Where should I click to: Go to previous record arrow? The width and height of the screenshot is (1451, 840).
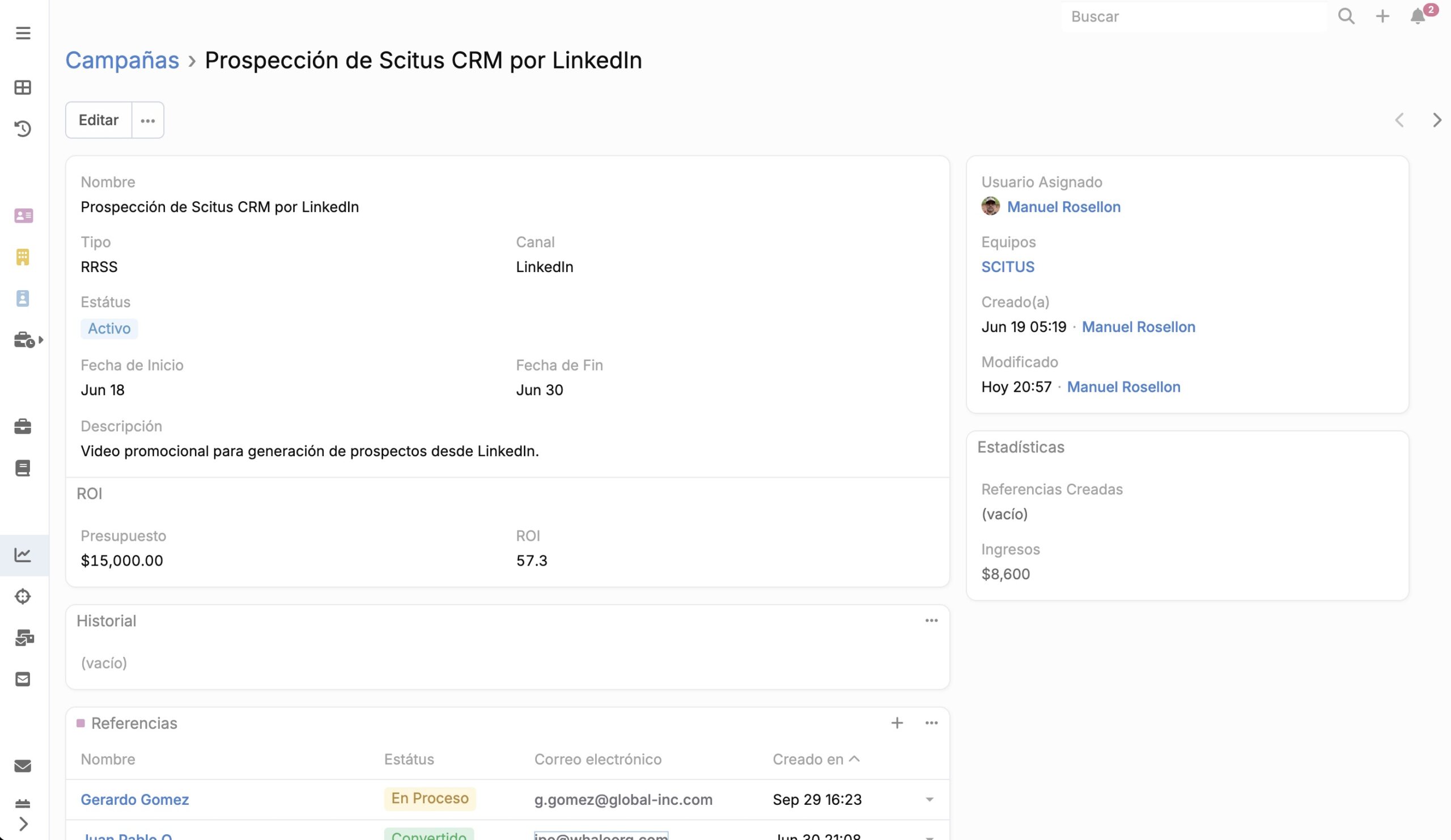click(1399, 120)
